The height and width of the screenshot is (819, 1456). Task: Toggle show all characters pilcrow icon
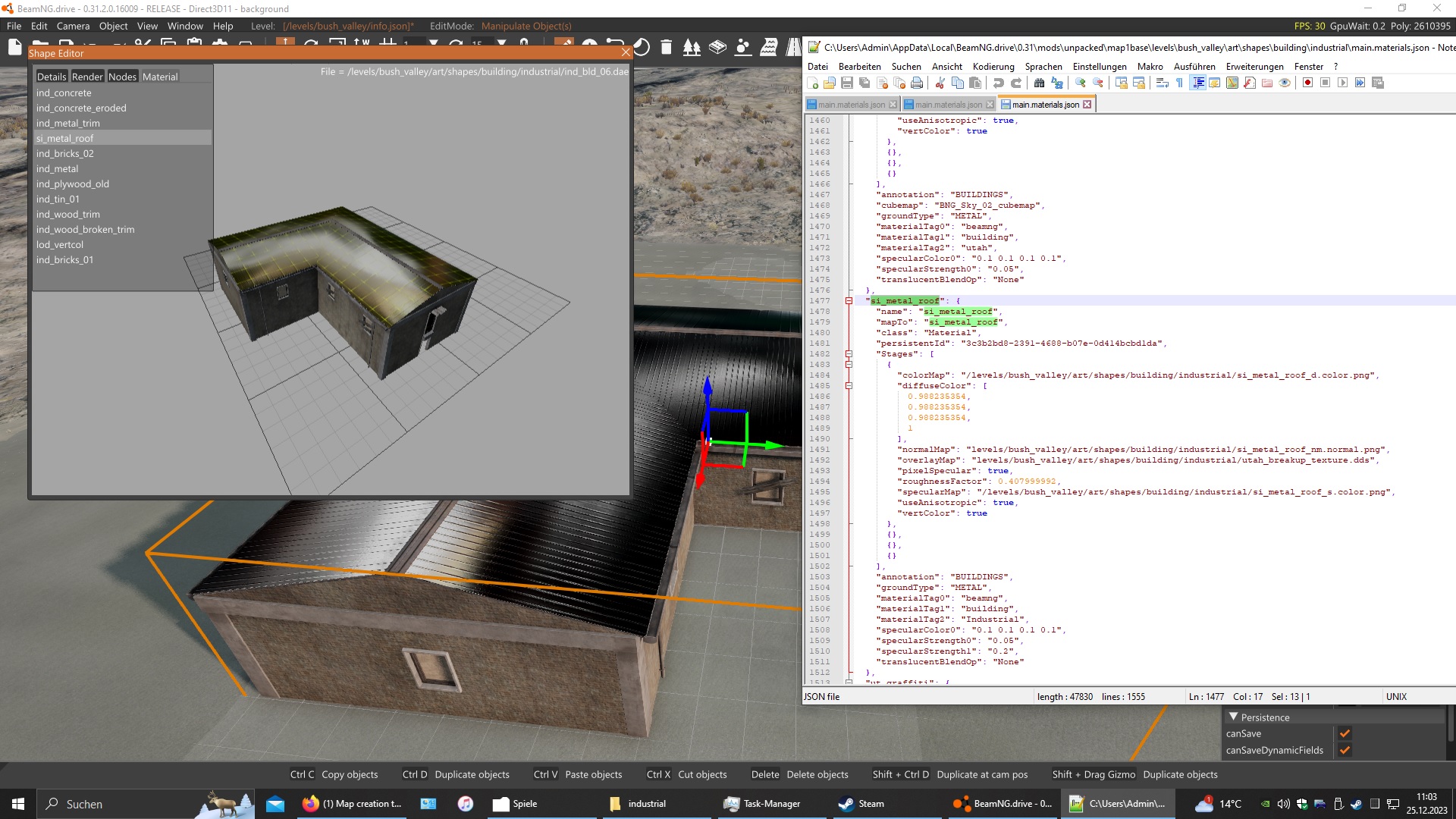click(1179, 83)
